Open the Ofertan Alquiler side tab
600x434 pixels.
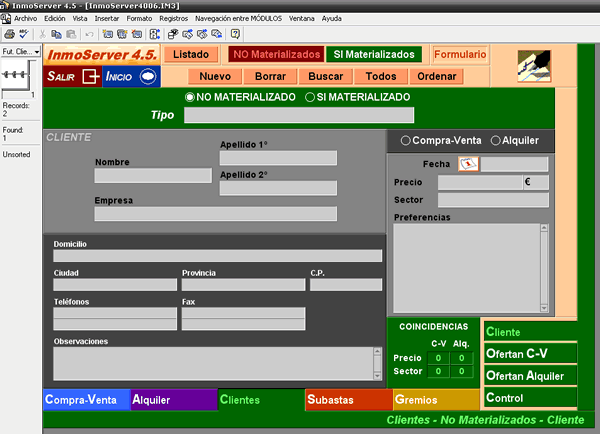pos(531,376)
